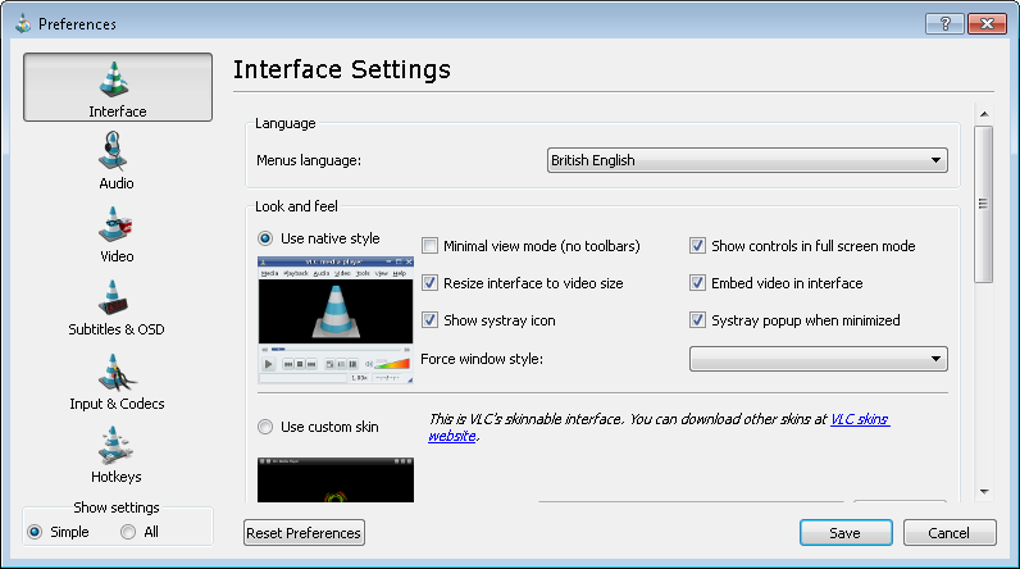
Task: Open the Interface settings category
Action: point(118,88)
